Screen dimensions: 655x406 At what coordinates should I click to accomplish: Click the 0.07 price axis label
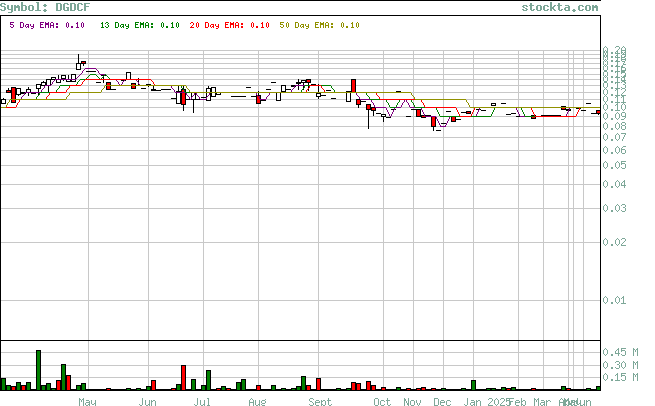[614, 137]
